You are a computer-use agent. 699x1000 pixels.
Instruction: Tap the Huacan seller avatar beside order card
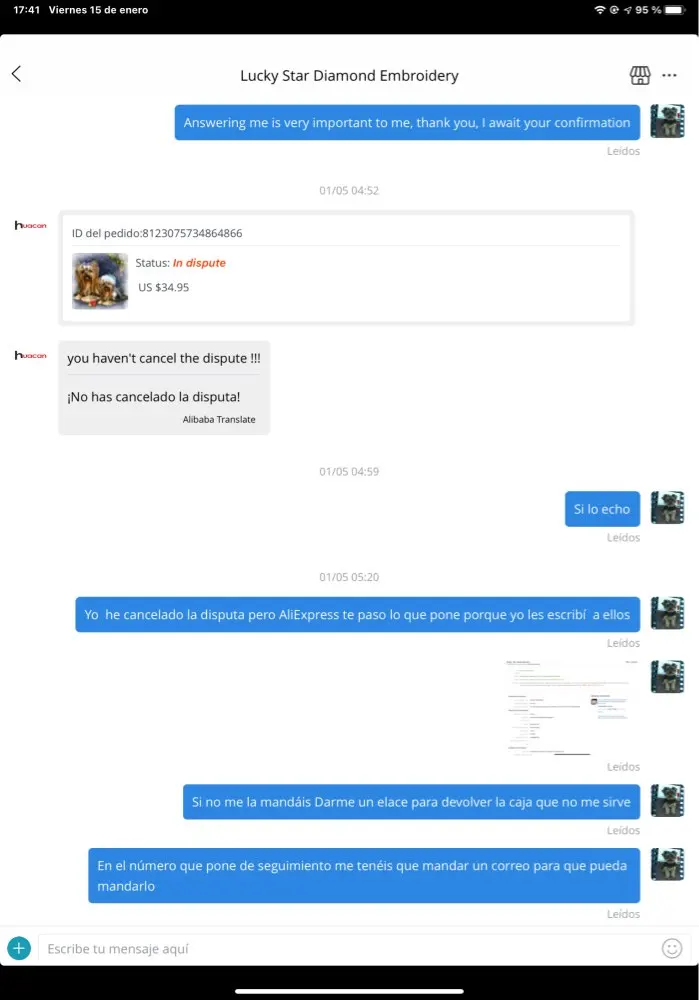[31, 225]
